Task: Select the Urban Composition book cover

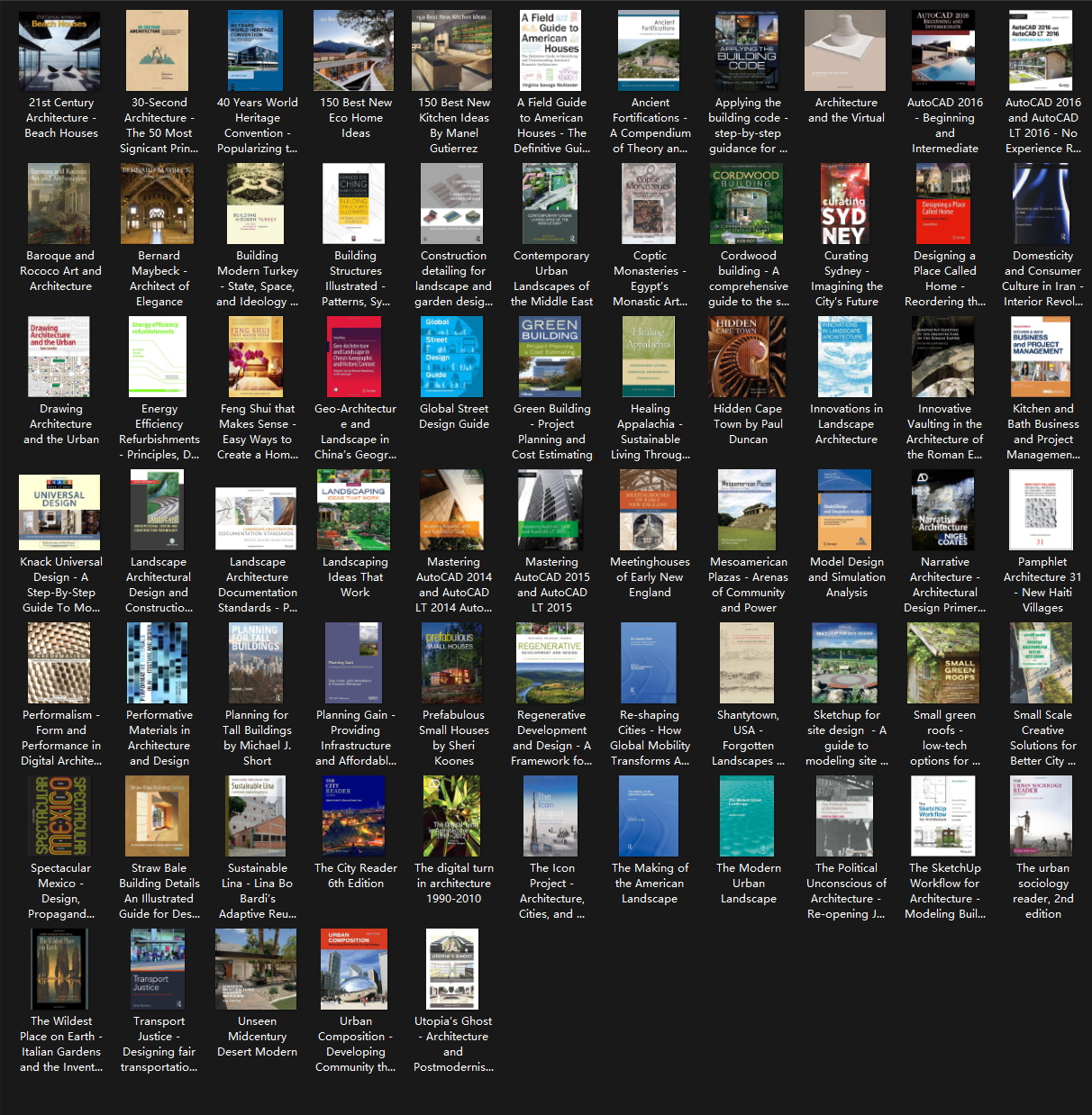Action: tap(354, 969)
